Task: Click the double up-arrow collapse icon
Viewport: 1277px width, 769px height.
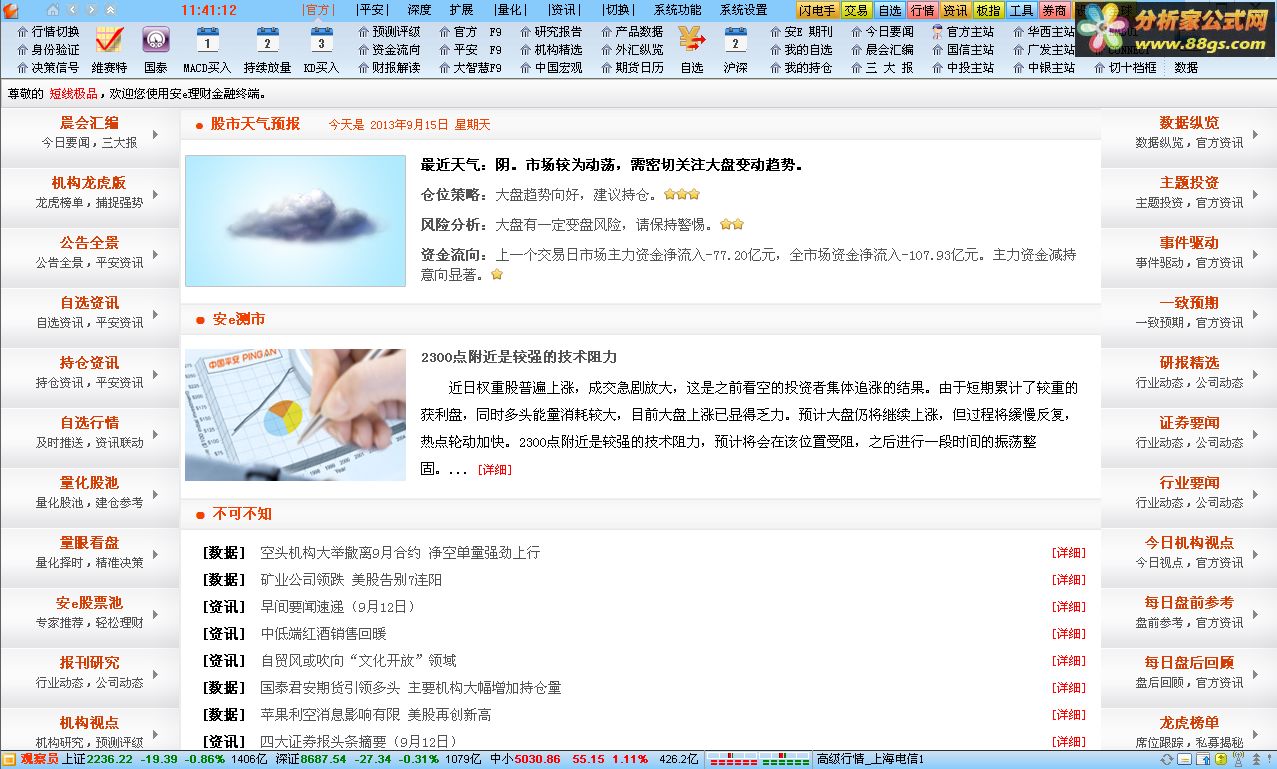Action: click(x=110, y=10)
